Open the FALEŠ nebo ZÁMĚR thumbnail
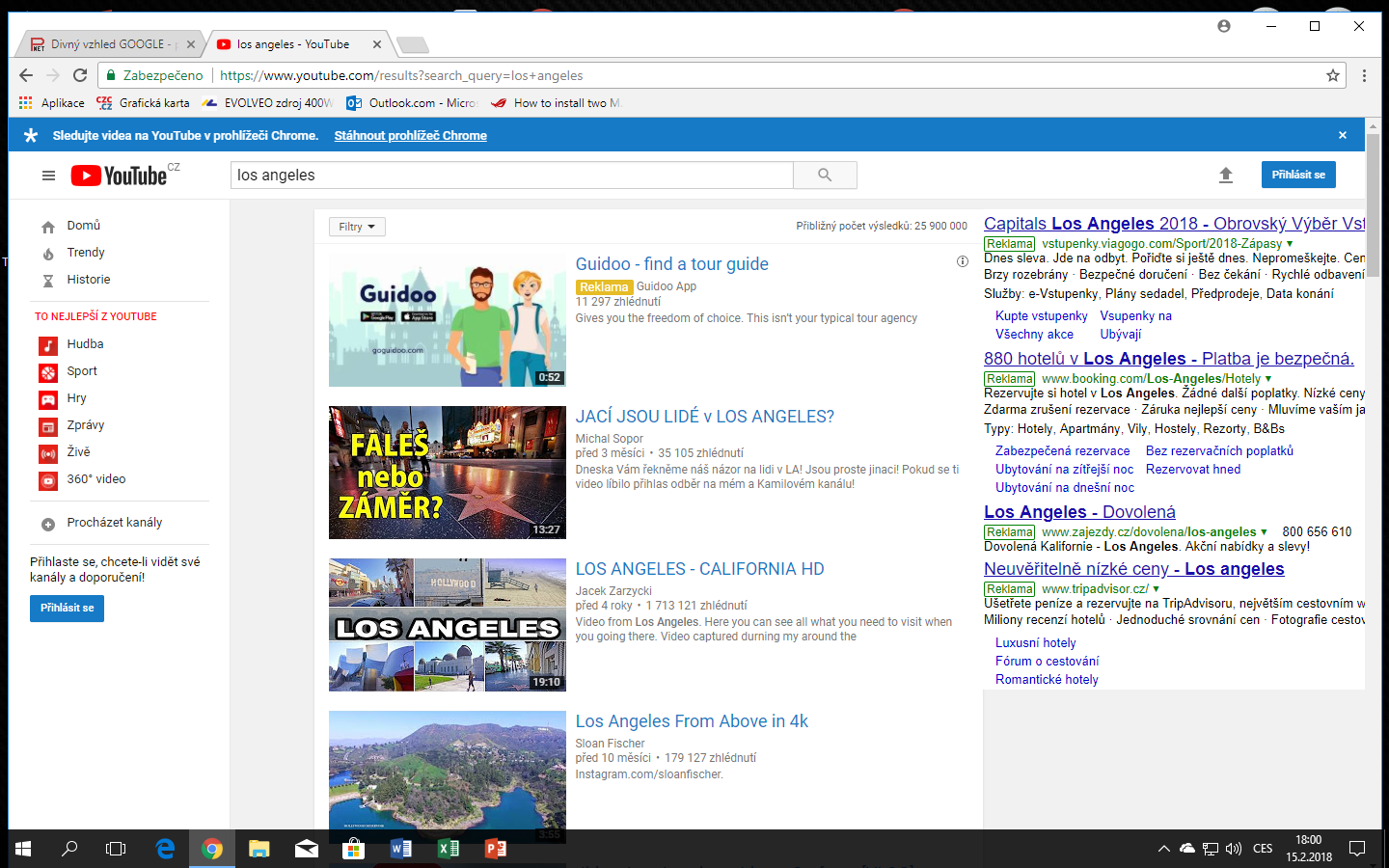This screenshot has height=868, width=1389. (448, 473)
